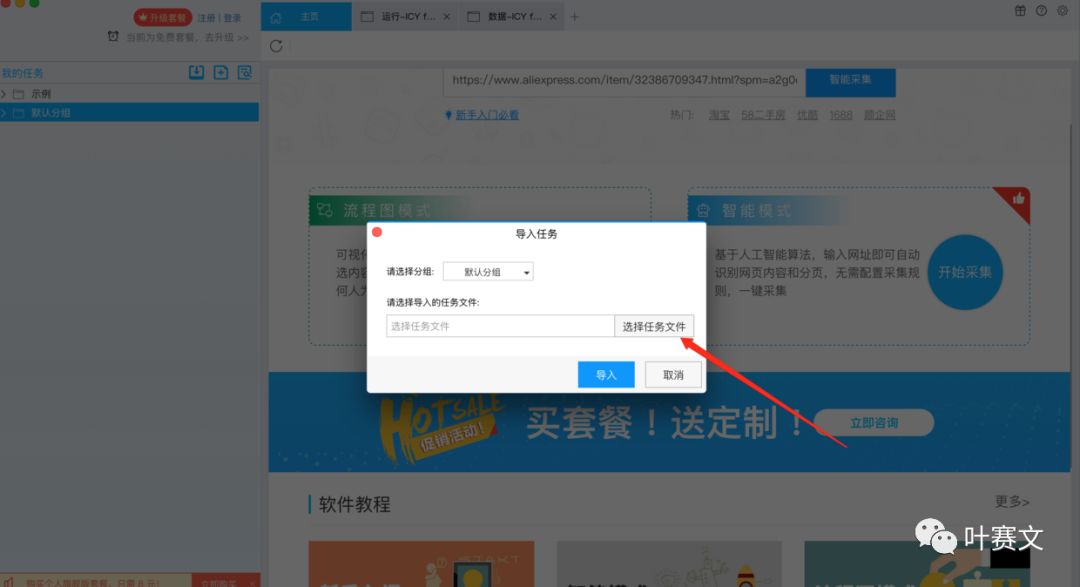This screenshot has width=1080, height=587.
Task: Click the 导入 button to import the task
Action: tap(606, 374)
